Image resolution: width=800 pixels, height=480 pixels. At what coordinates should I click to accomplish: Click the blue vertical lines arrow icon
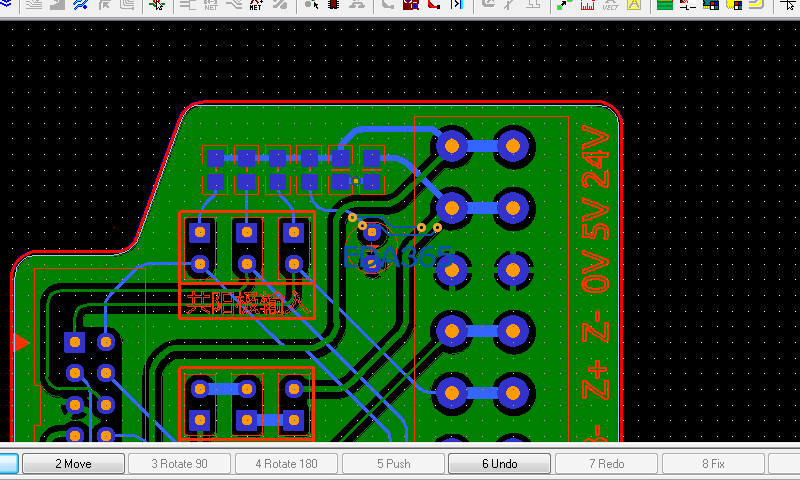457,5
